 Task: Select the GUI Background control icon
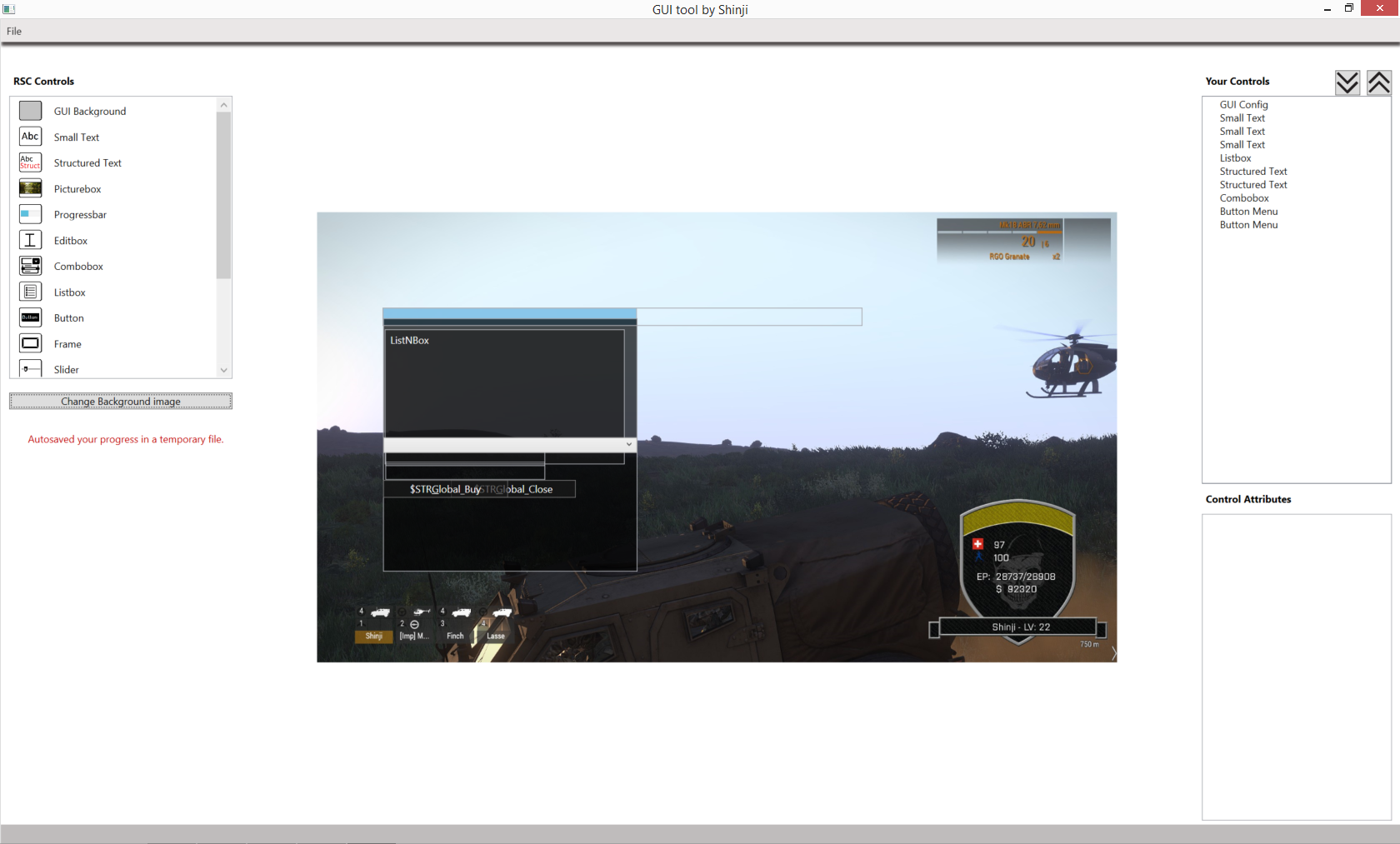[x=30, y=111]
